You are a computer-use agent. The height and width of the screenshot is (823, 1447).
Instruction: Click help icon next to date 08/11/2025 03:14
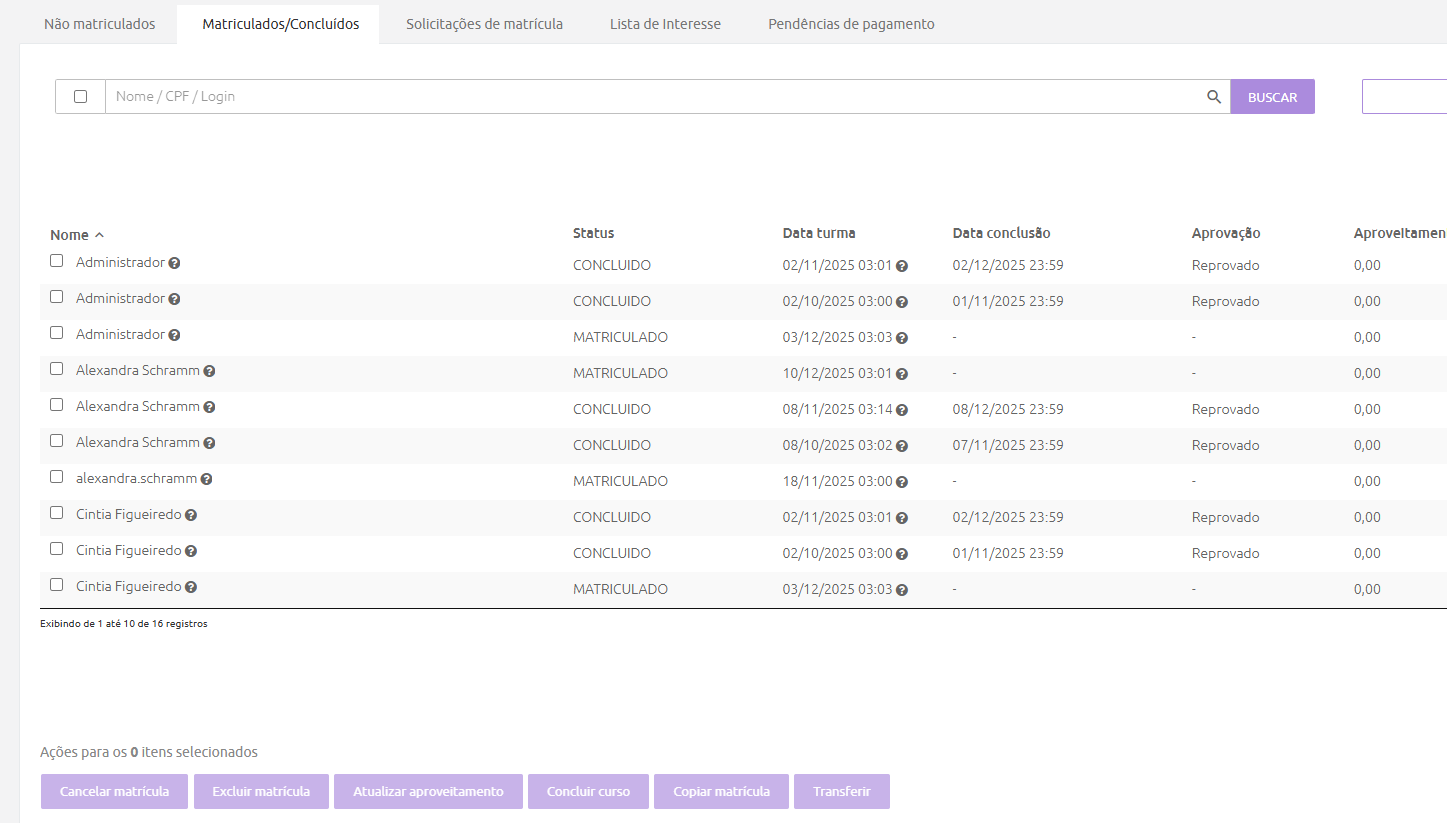click(x=902, y=410)
